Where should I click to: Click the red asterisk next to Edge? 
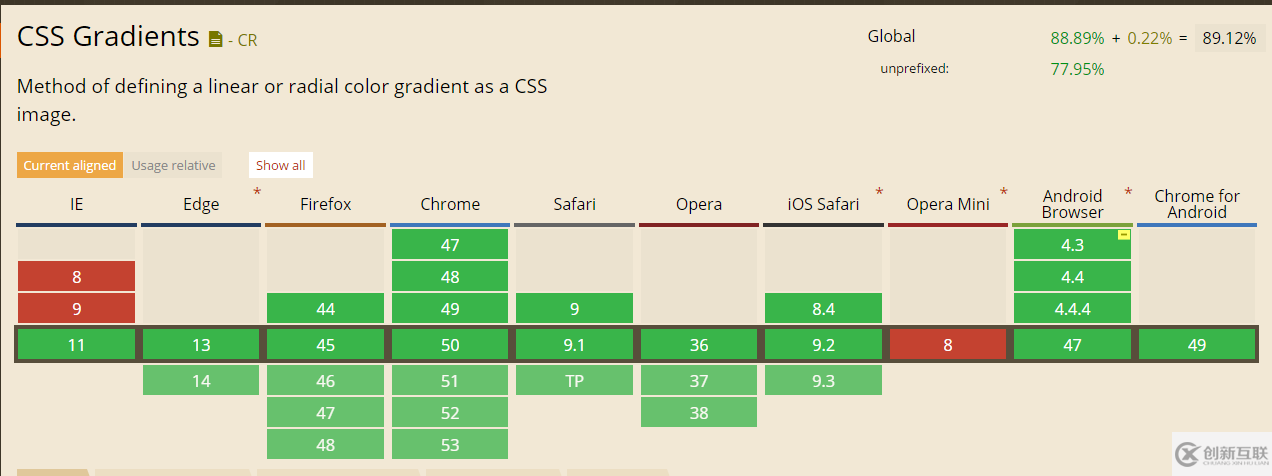(257, 192)
